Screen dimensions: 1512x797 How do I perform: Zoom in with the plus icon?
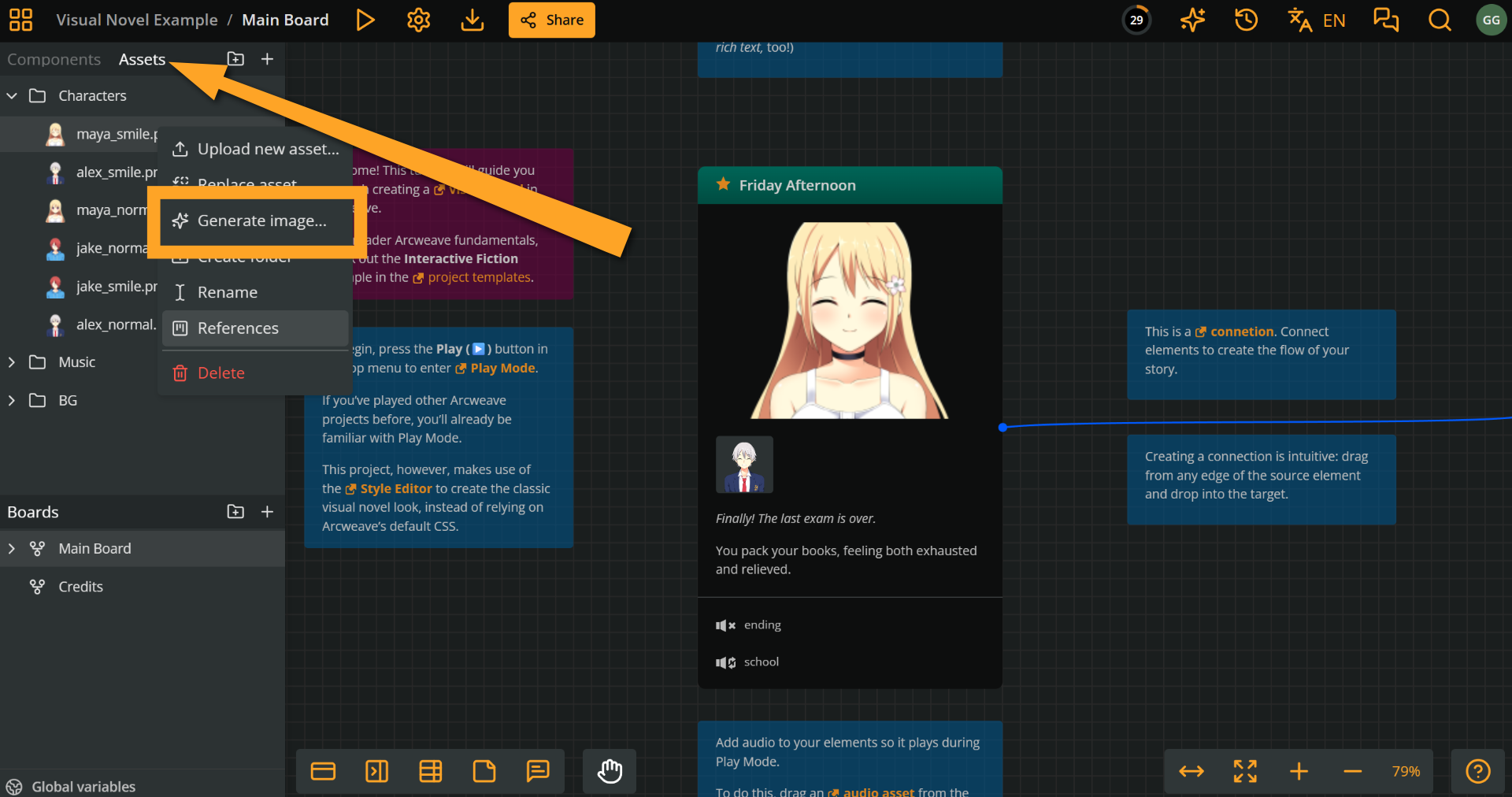[1299, 771]
